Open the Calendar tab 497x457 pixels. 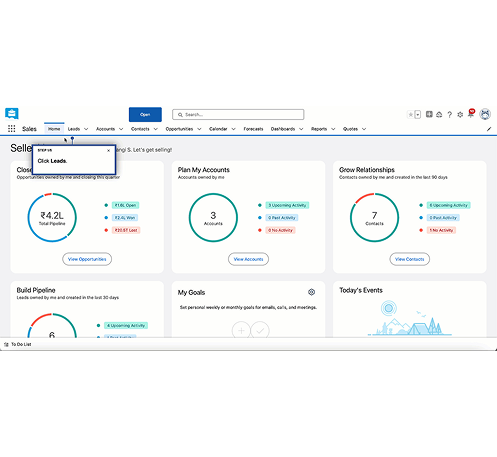[x=218, y=129]
